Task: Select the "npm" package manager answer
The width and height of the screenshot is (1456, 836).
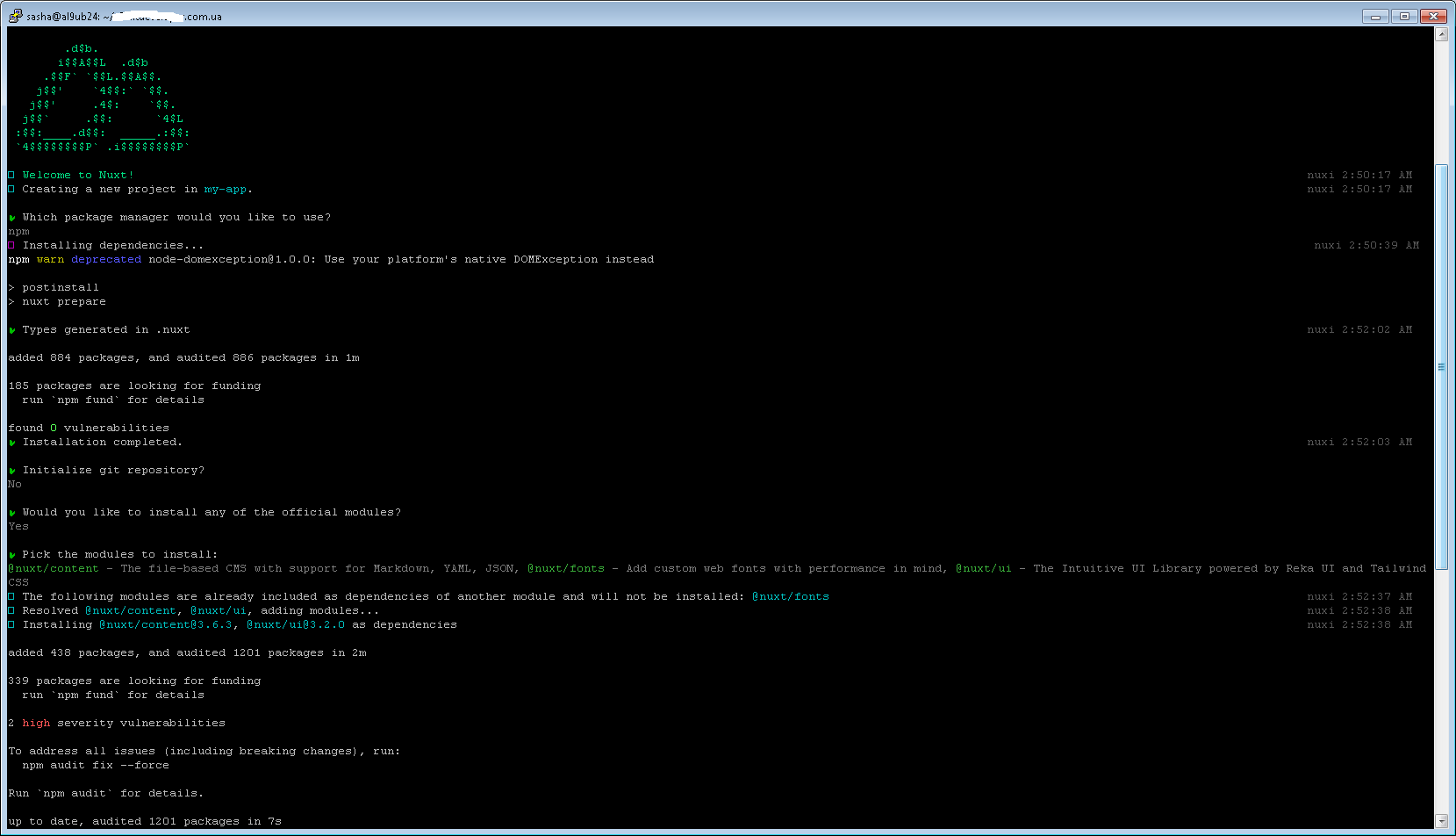Action: (x=18, y=231)
